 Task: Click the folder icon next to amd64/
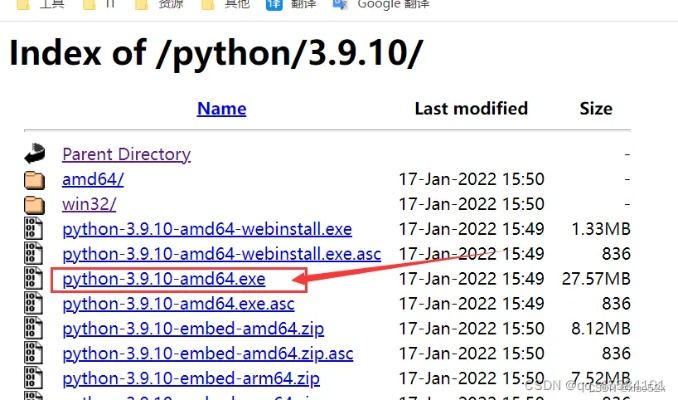[x=35, y=179]
